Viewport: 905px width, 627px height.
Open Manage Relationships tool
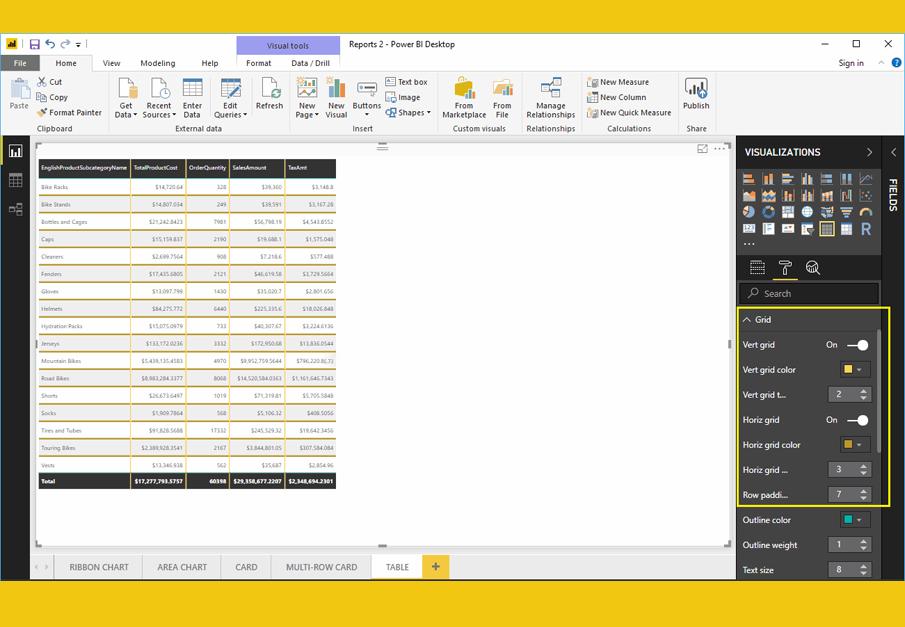click(550, 97)
